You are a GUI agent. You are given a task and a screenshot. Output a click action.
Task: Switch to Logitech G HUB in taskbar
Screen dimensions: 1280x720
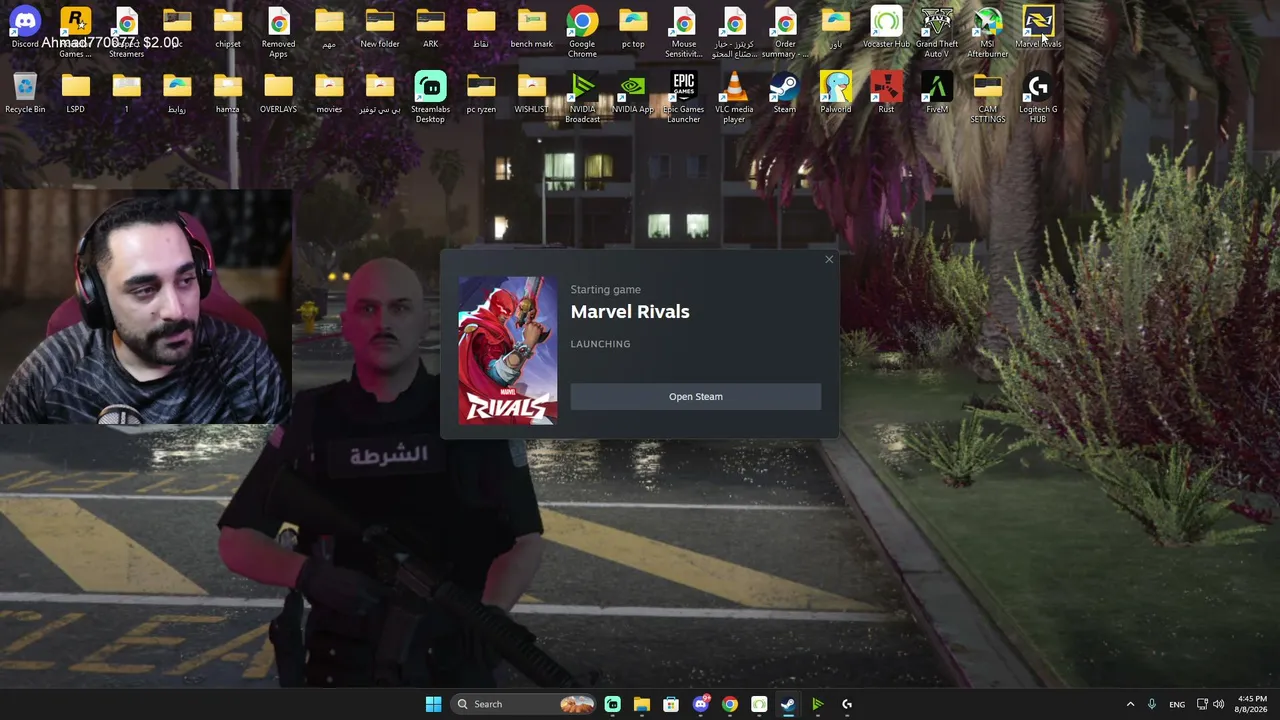pyautogui.click(x=847, y=704)
